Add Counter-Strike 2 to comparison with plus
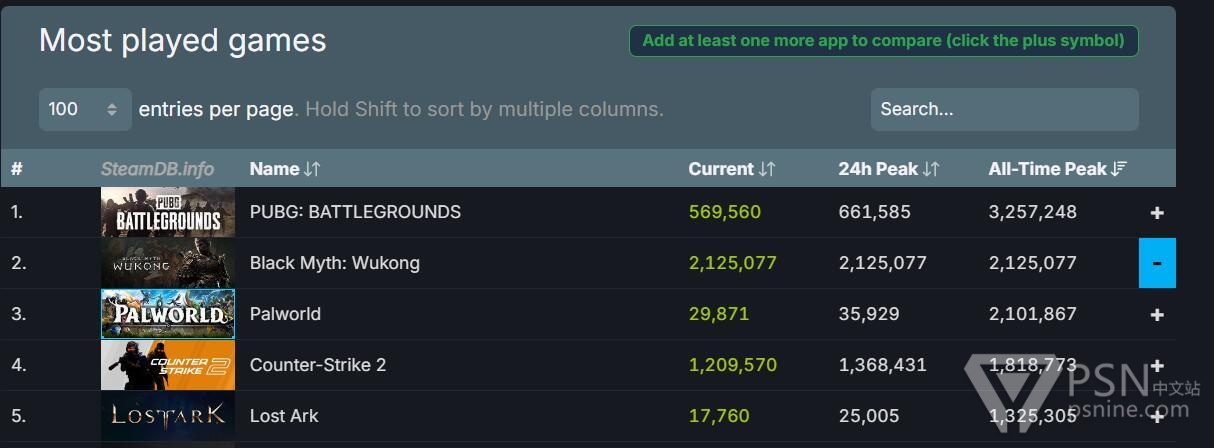This screenshot has width=1214, height=448. (x=1157, y=365)
